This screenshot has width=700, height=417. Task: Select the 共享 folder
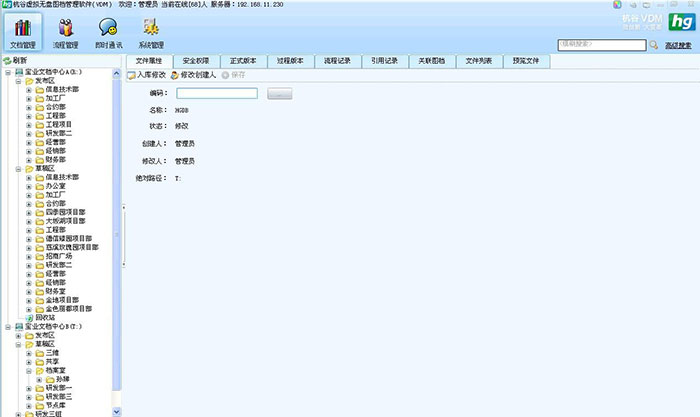(52, 362)
